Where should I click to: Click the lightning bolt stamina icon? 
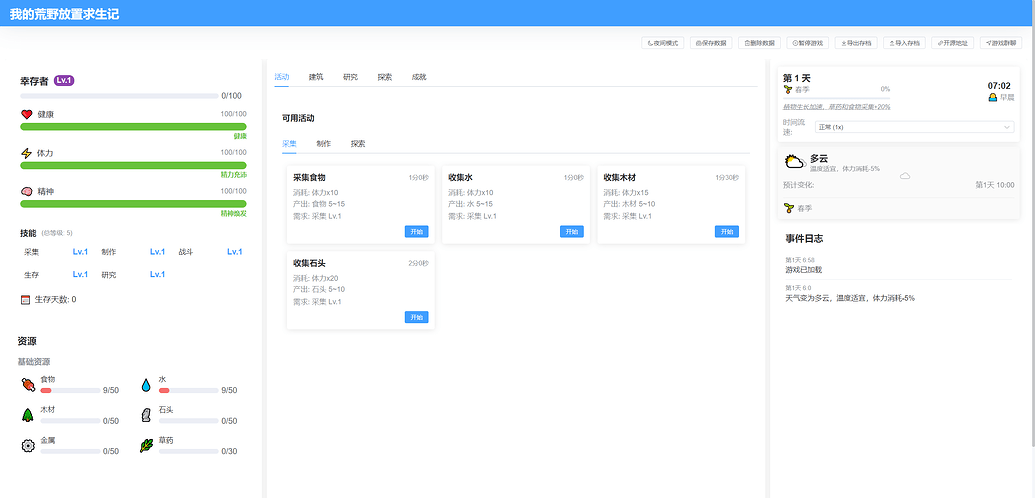click(x=26, y=153)
